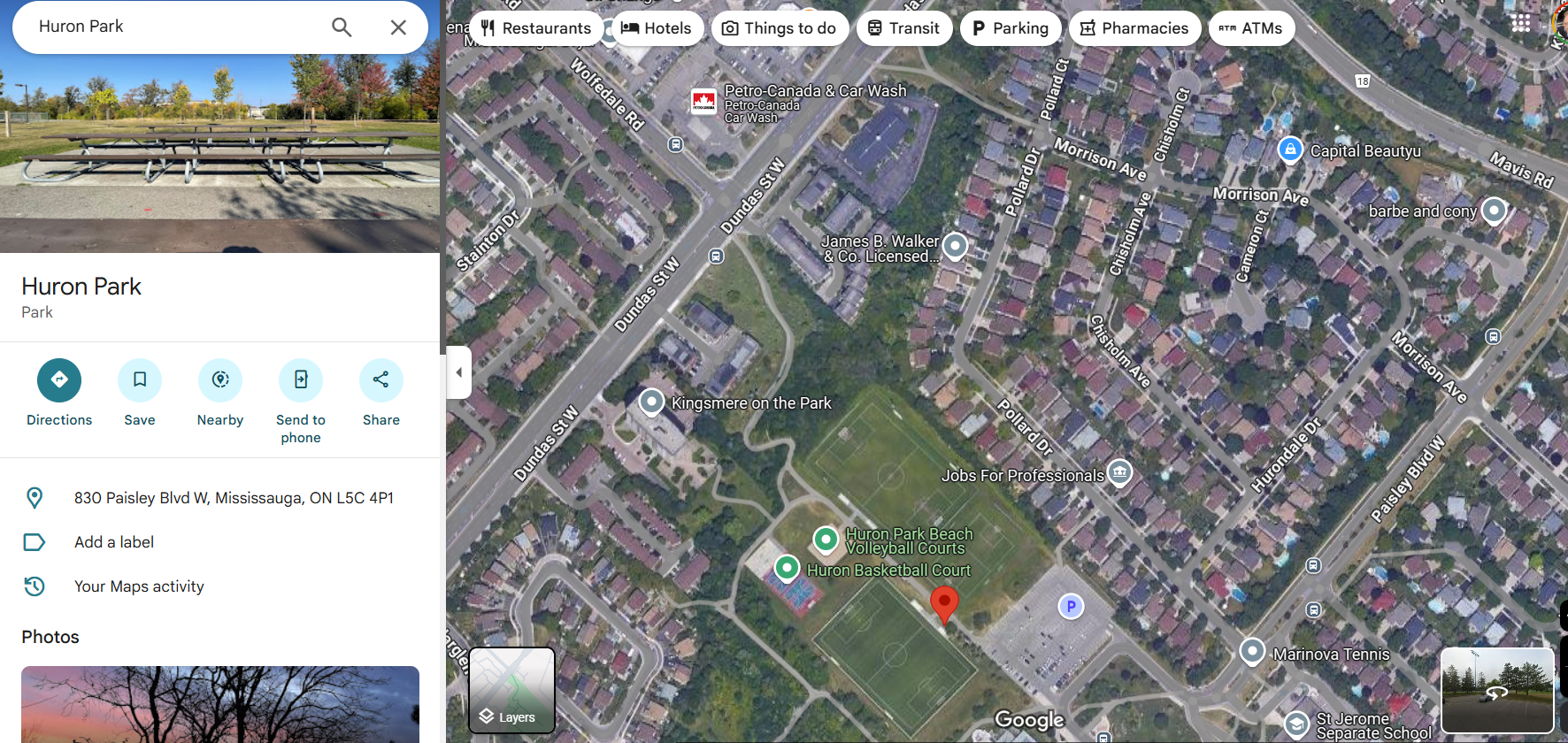Filter map by Restaurants
1568x743 pixels.
click(536, 28)
